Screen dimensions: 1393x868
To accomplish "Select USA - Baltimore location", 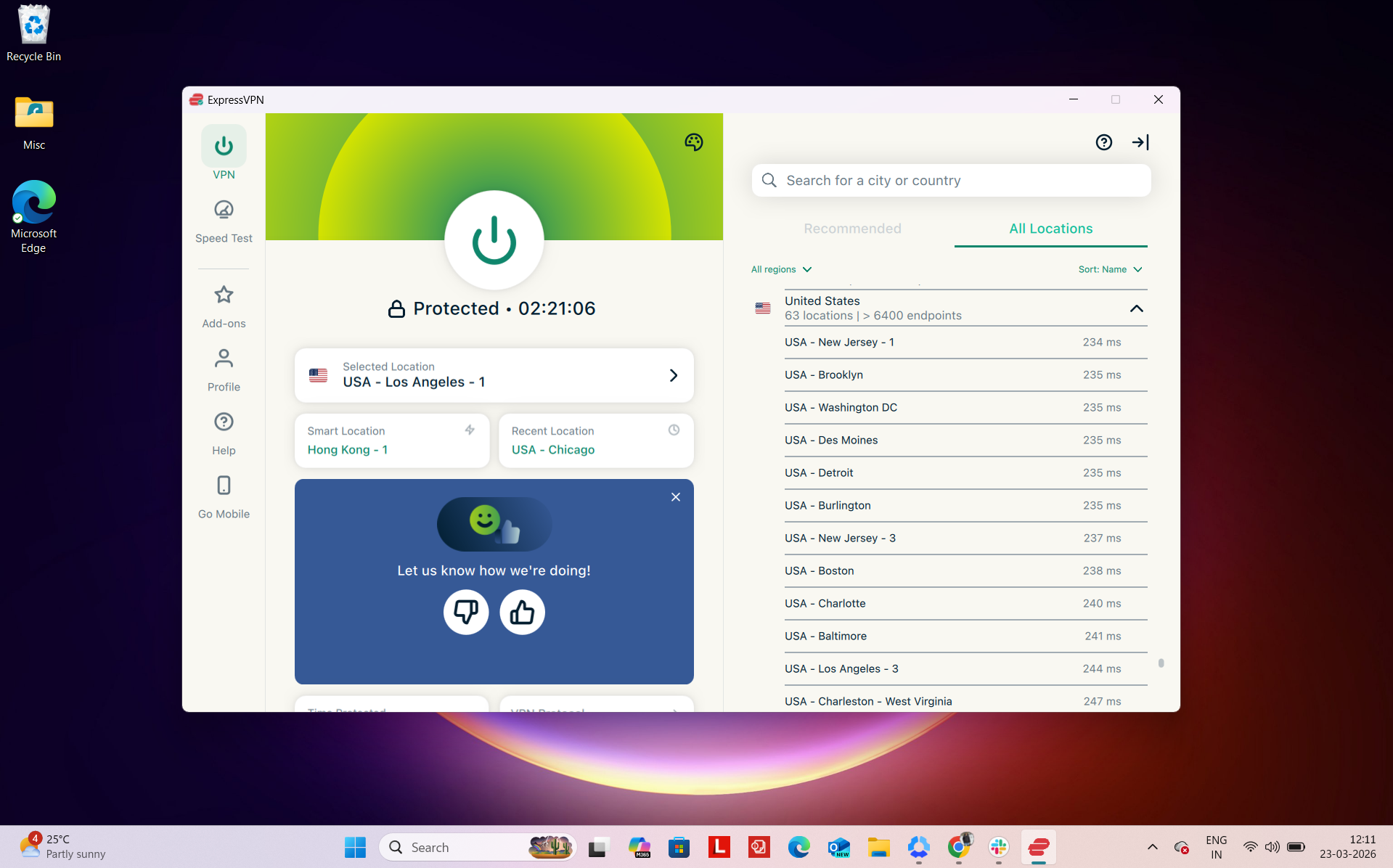I will [x=965, y=636].
